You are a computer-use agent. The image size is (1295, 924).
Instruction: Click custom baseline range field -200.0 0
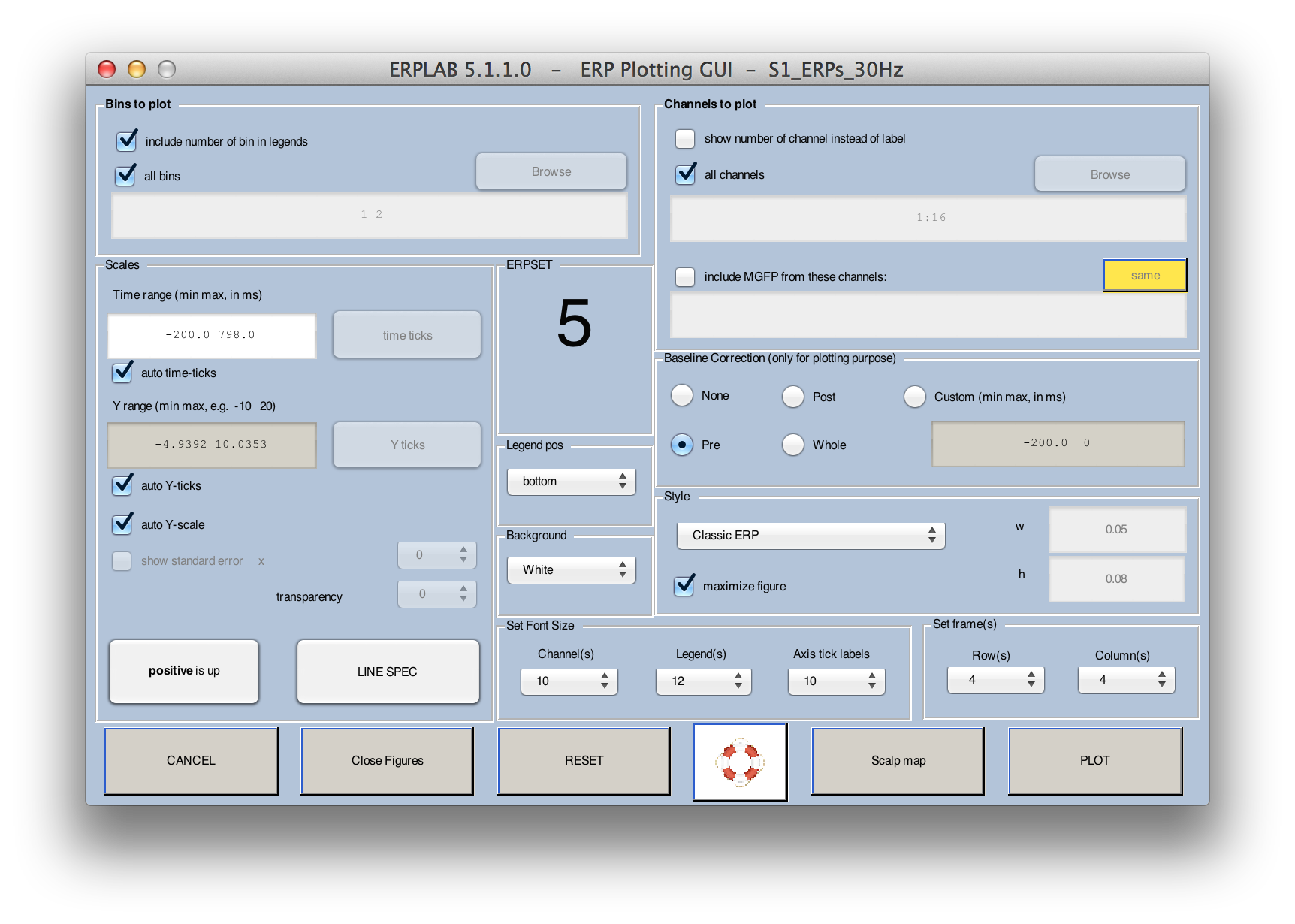click(x=1058, y=443)
